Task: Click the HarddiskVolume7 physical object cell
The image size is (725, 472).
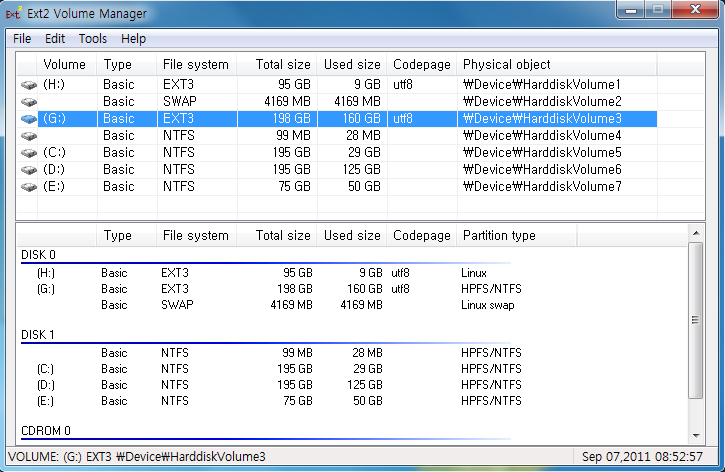Action: click(542, 187)
